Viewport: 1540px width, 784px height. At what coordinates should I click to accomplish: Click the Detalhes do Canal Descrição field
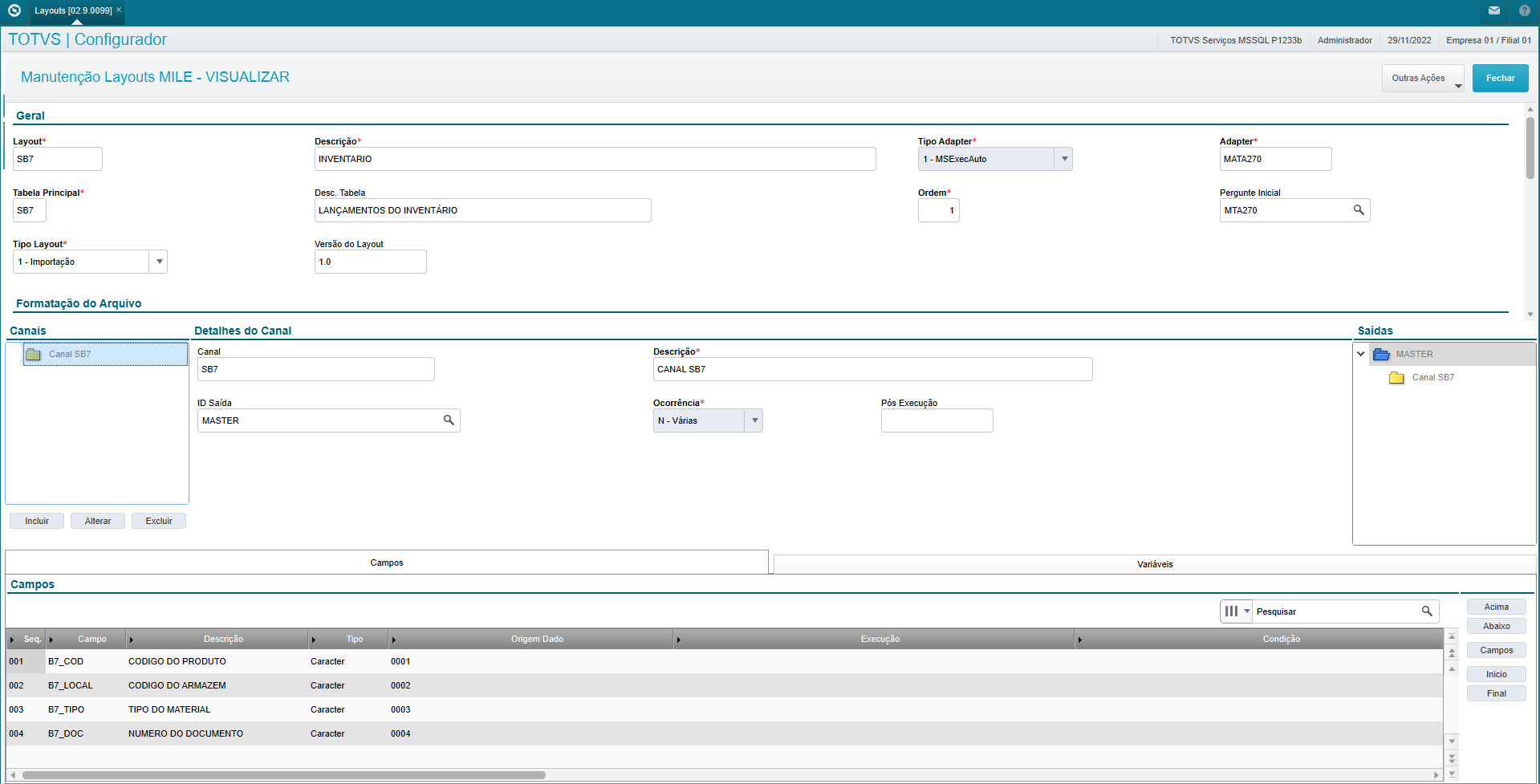[x=872, y=369]
